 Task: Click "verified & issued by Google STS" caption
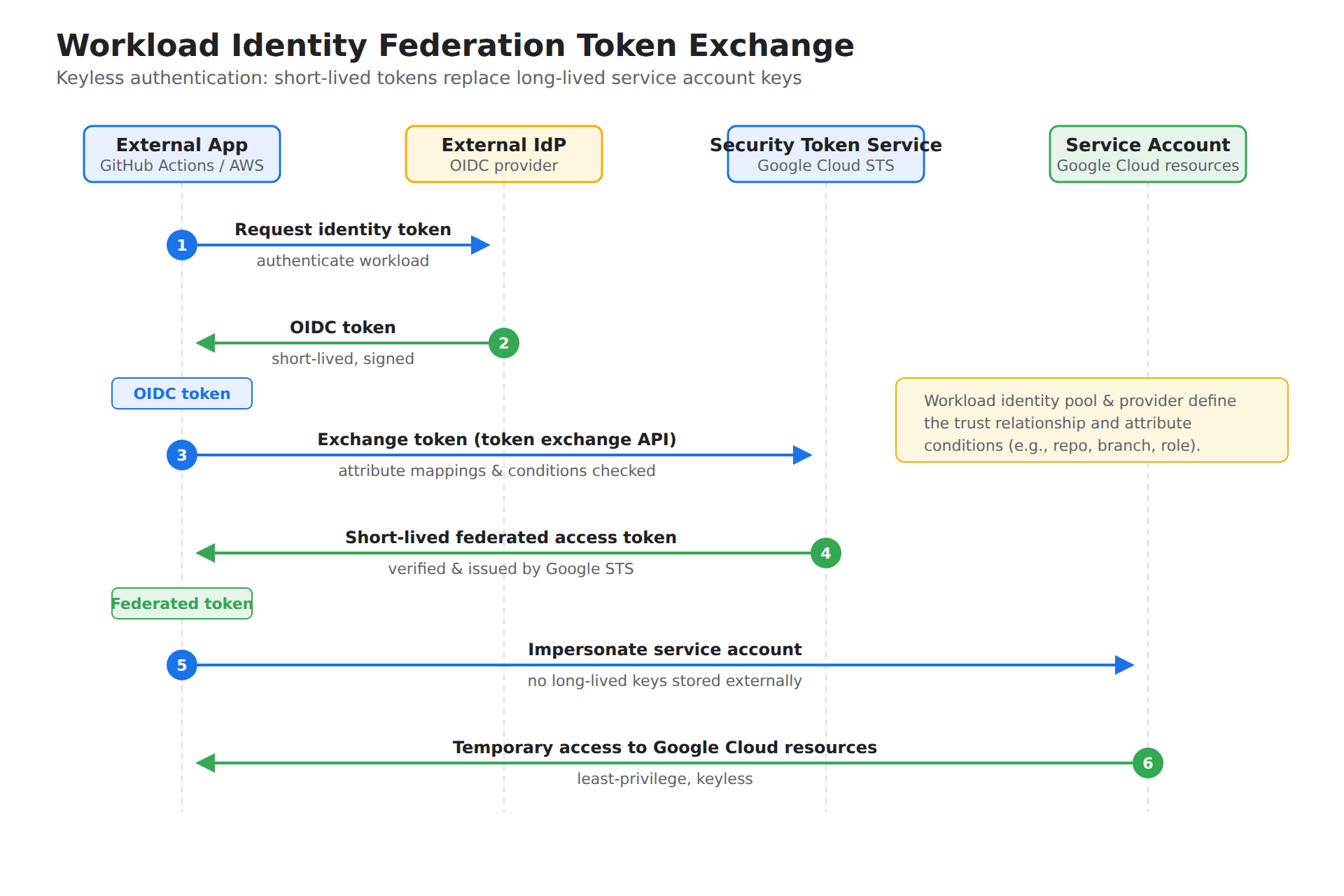click(x=511, y=569)
